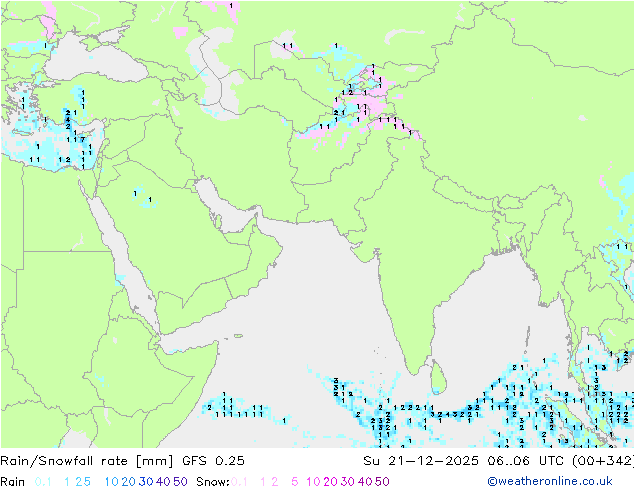The width and height of the screenshot is (634, 490).
Task: Click the "Rain/Snowfall rate [mm]" title text
Action: [87, 461]
